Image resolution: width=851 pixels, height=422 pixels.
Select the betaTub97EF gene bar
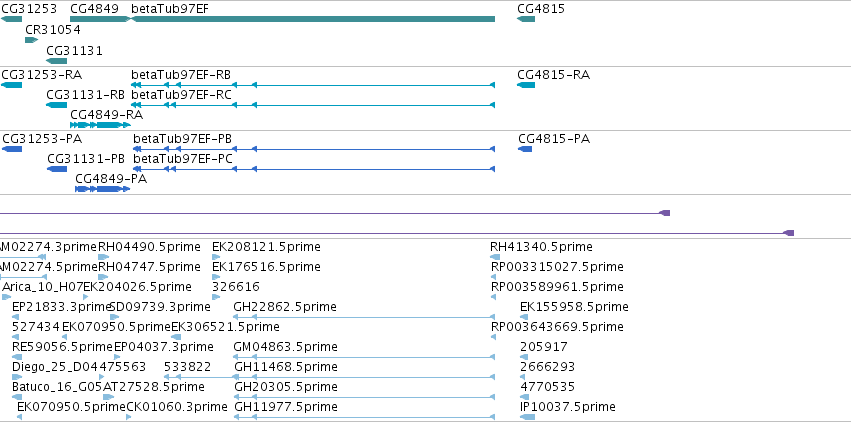click(x=313, y=19)
